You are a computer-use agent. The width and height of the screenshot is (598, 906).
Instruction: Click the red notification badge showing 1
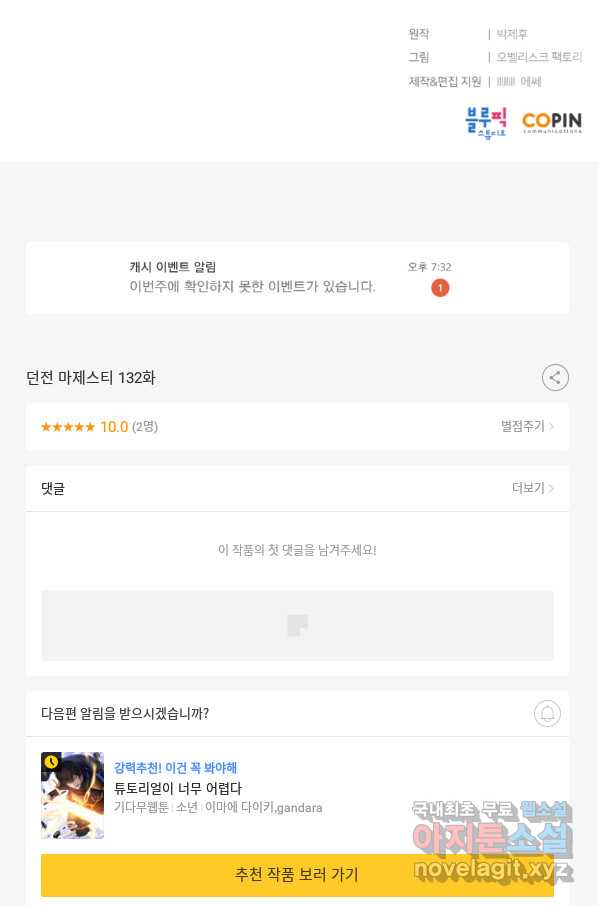coord(440,288)
